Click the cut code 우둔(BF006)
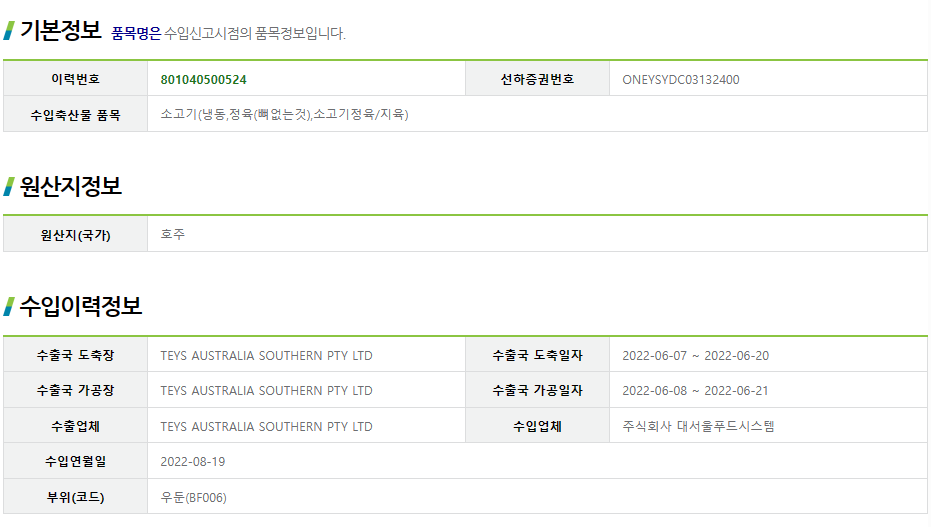The height and width of the screenshot is (527, 931). point(193,497)
